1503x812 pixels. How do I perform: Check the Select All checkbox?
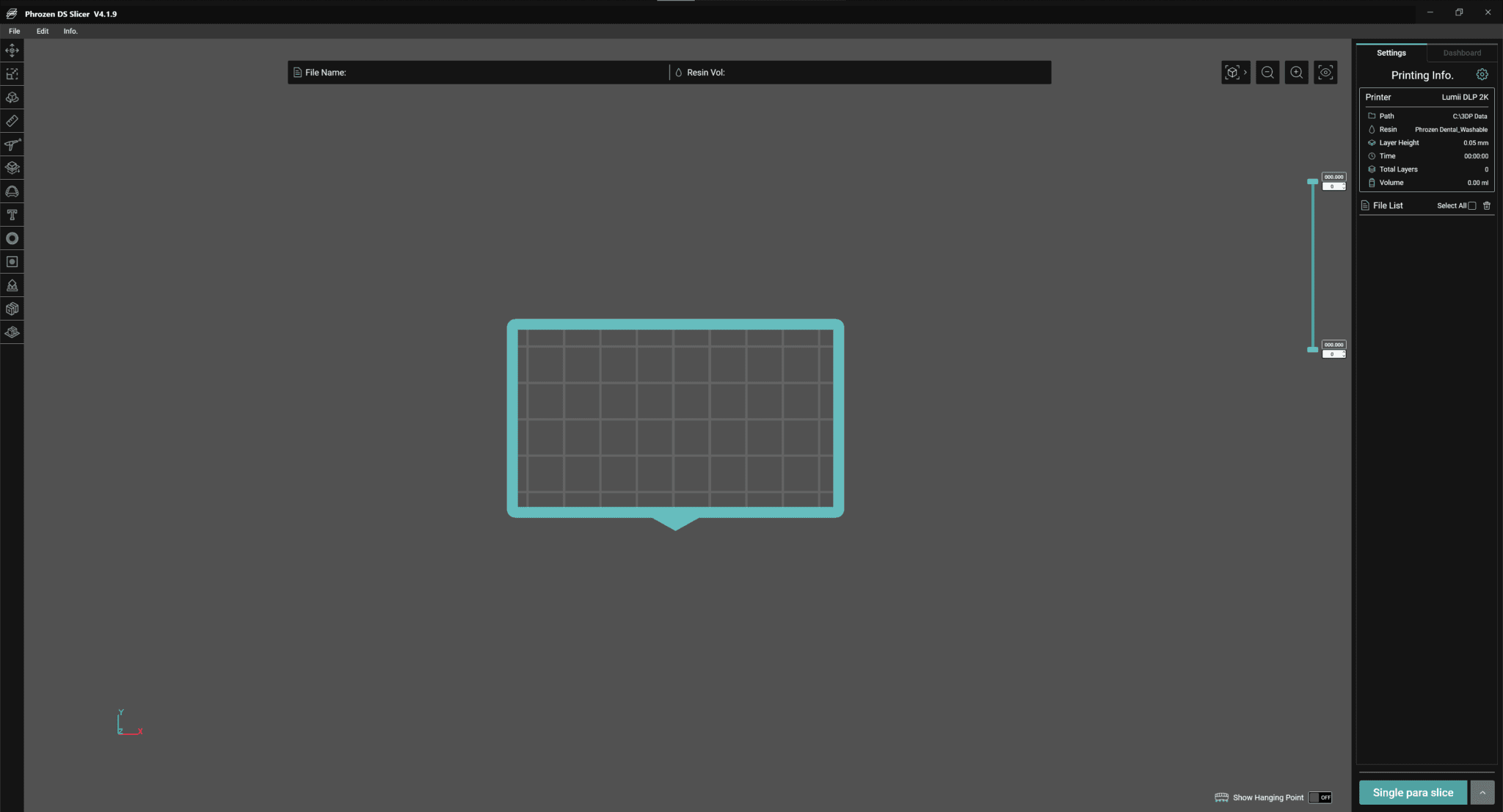[1471, 206]
